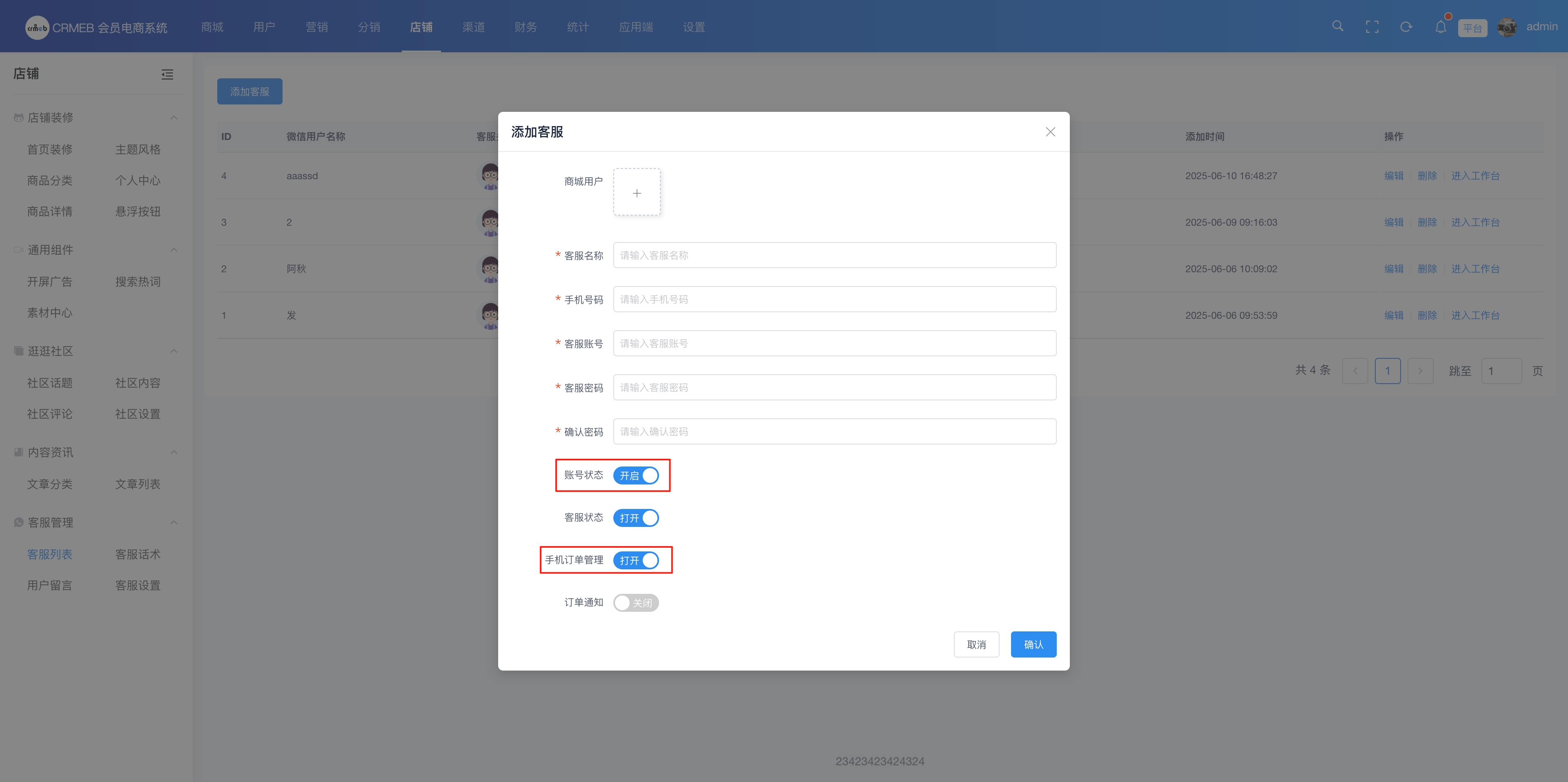
Task: Go to next page arrow
Action: click(1420, 371)
